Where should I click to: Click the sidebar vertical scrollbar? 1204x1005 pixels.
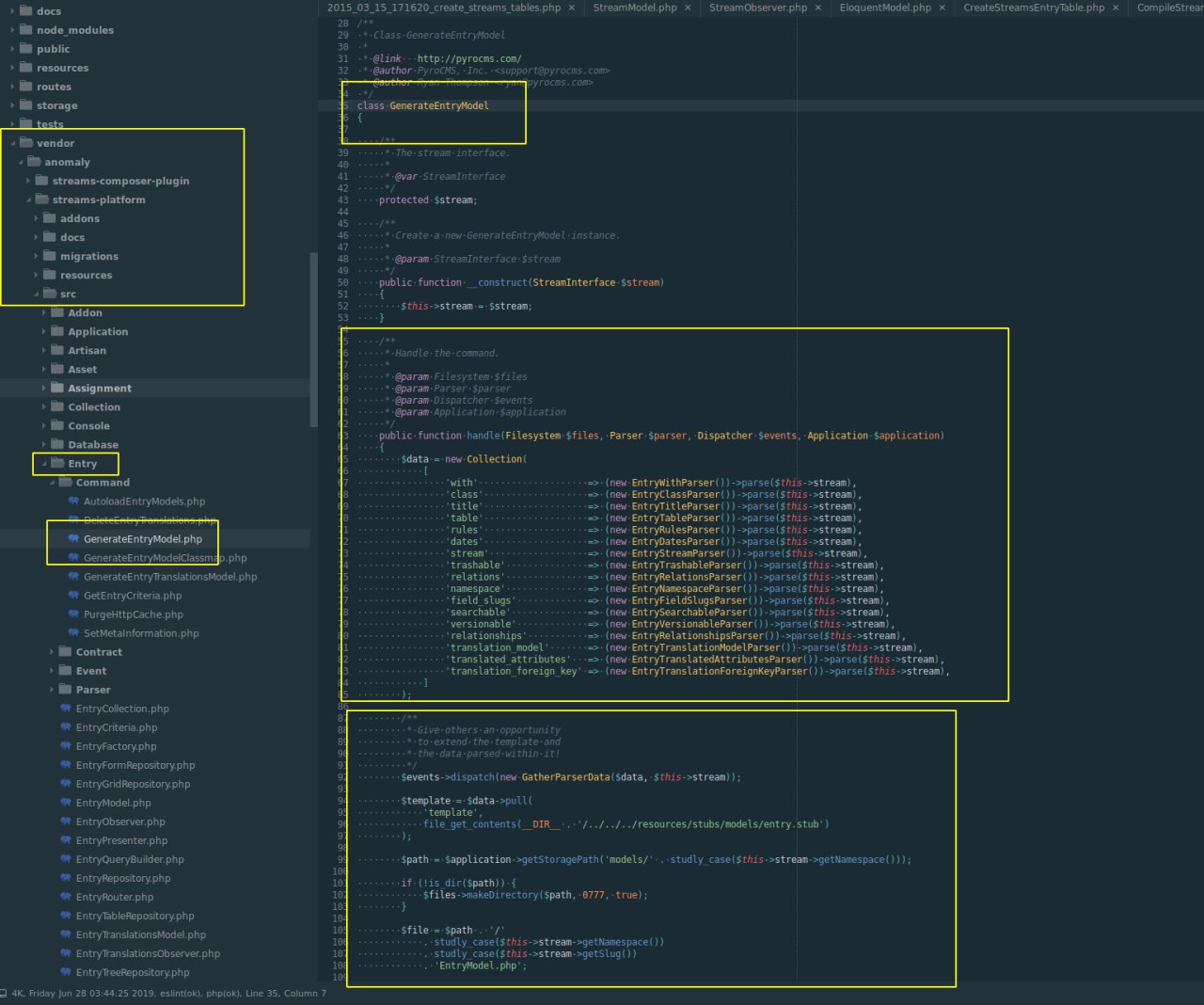click(314, 339)
